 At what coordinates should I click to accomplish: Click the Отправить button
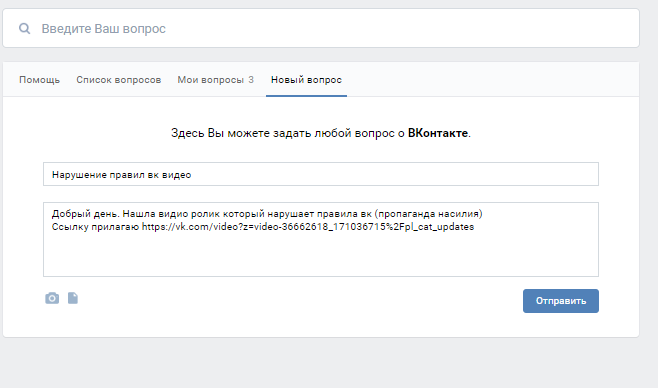point(561,301)
